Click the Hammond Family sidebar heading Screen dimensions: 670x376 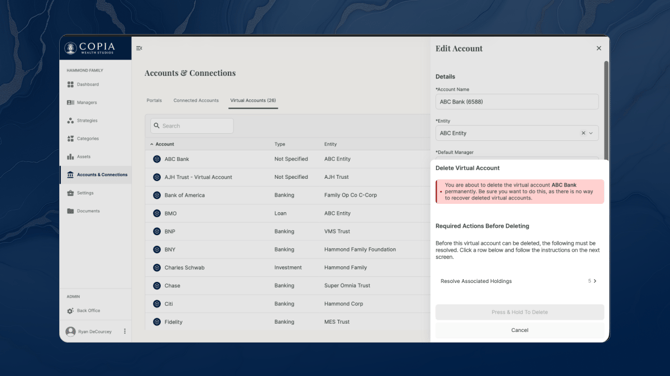point(85,70)
